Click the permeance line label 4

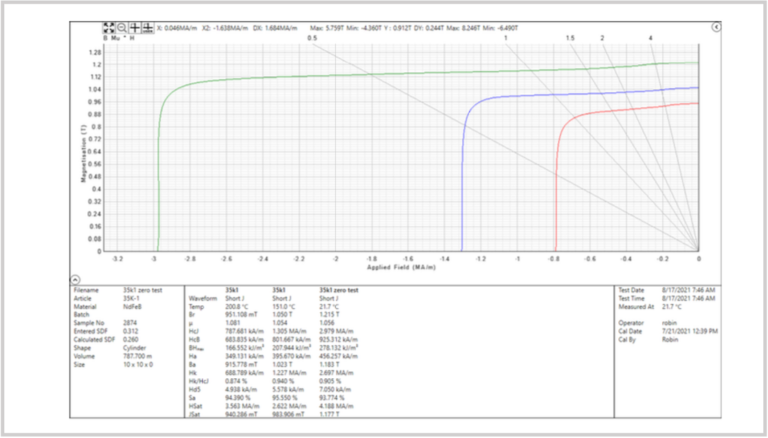(x=651, y=38)
